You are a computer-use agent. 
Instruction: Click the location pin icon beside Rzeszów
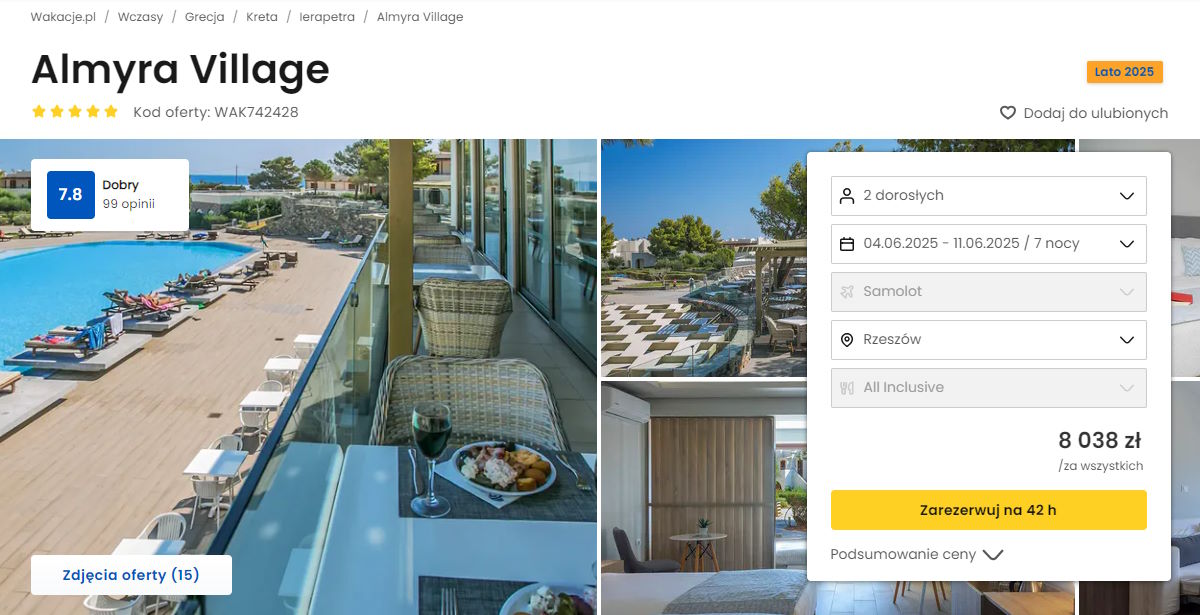tap(847, 339)
